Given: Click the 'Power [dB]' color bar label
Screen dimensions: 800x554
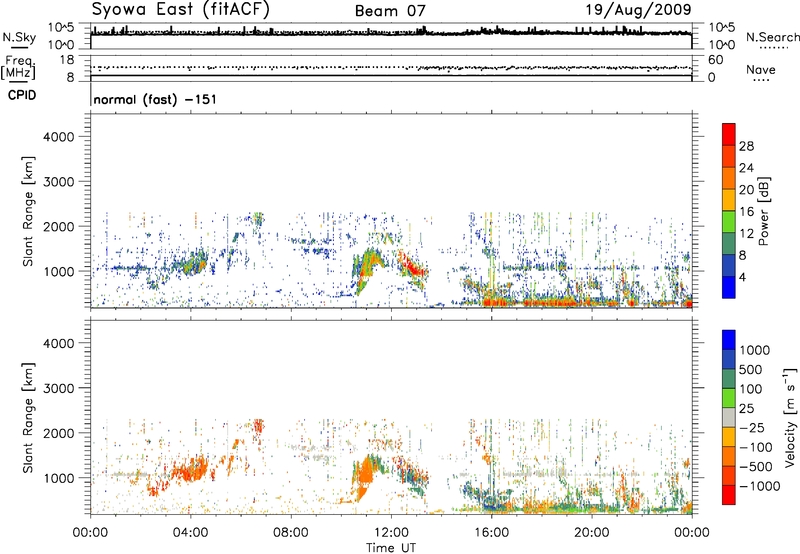Looking at the screenshot, I should (763, 211).
